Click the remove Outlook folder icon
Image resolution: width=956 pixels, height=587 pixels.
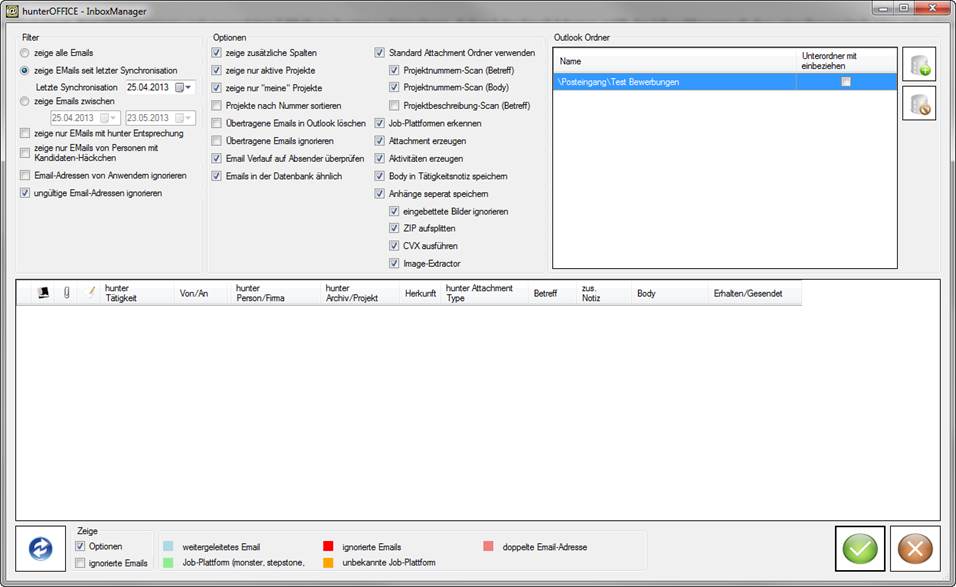tap(919, 104)
